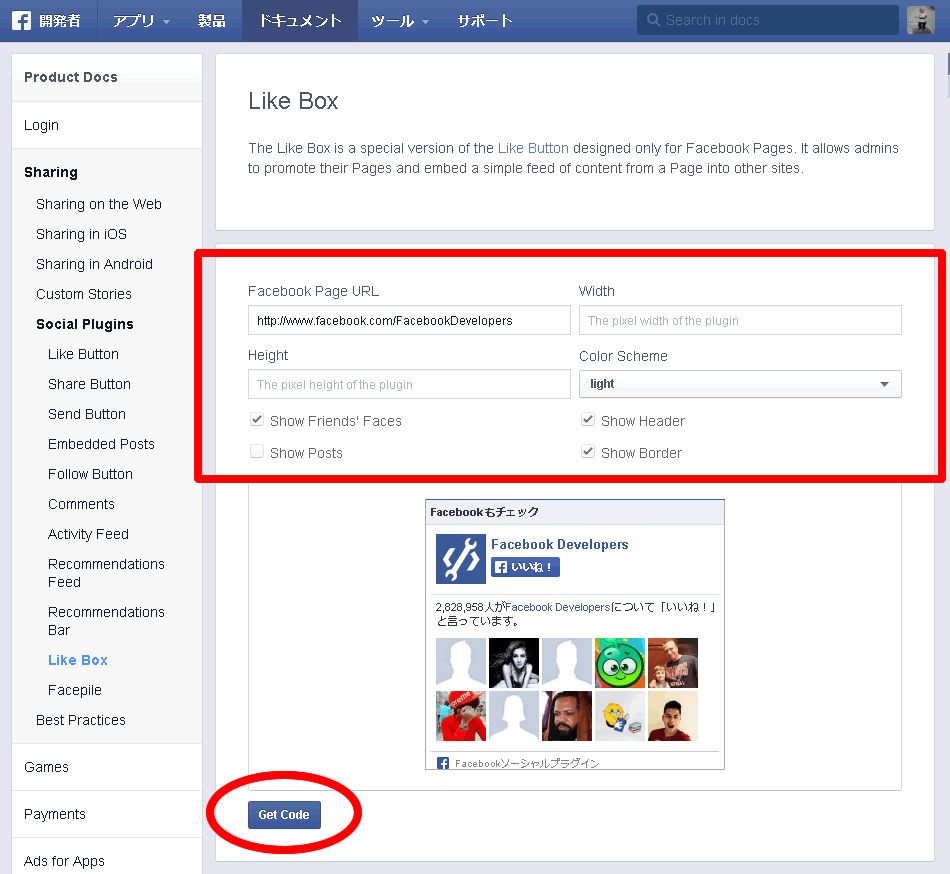Open Facepile doc page

click(x=75, y=690)
